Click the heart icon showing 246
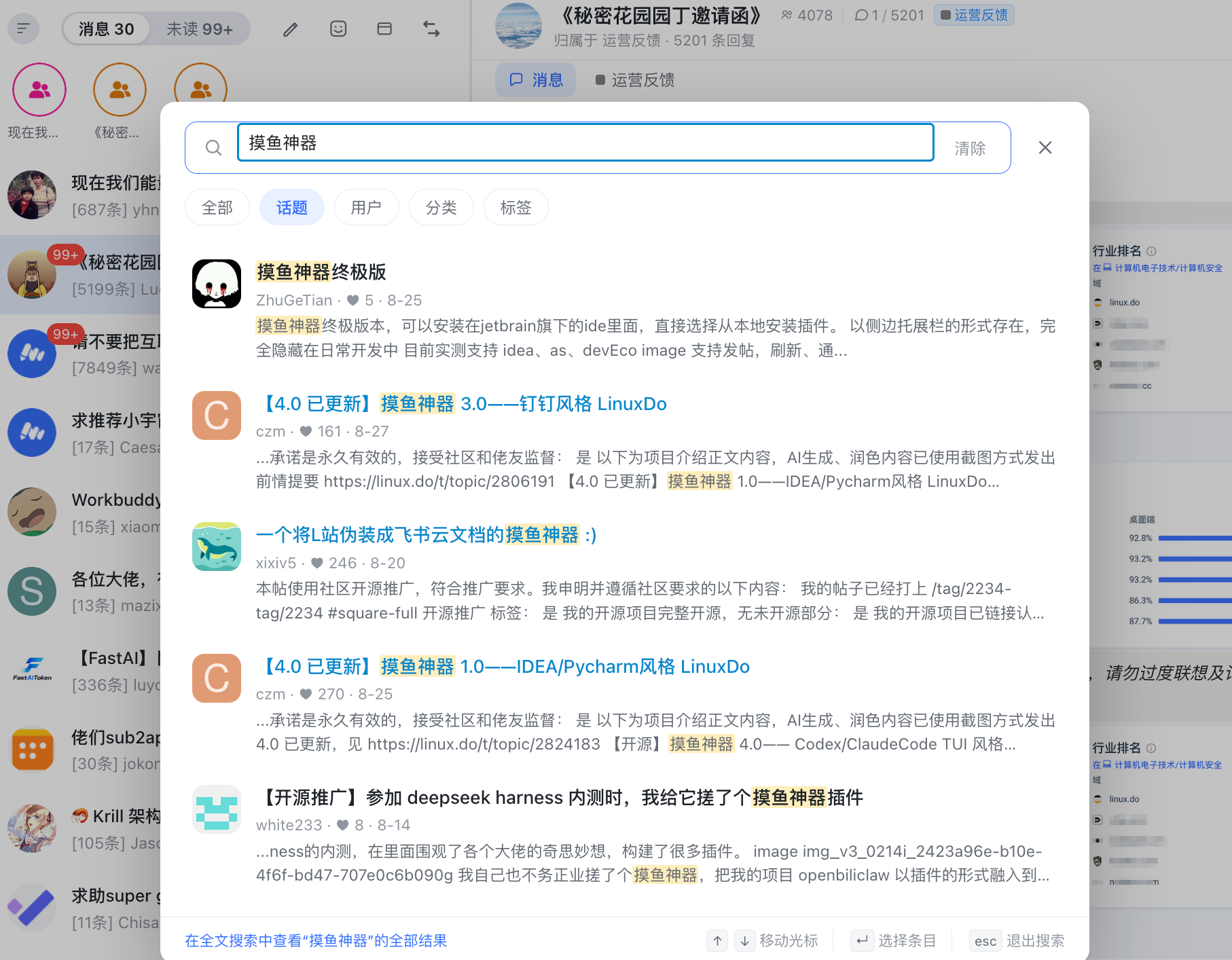 tap(317, 563)
